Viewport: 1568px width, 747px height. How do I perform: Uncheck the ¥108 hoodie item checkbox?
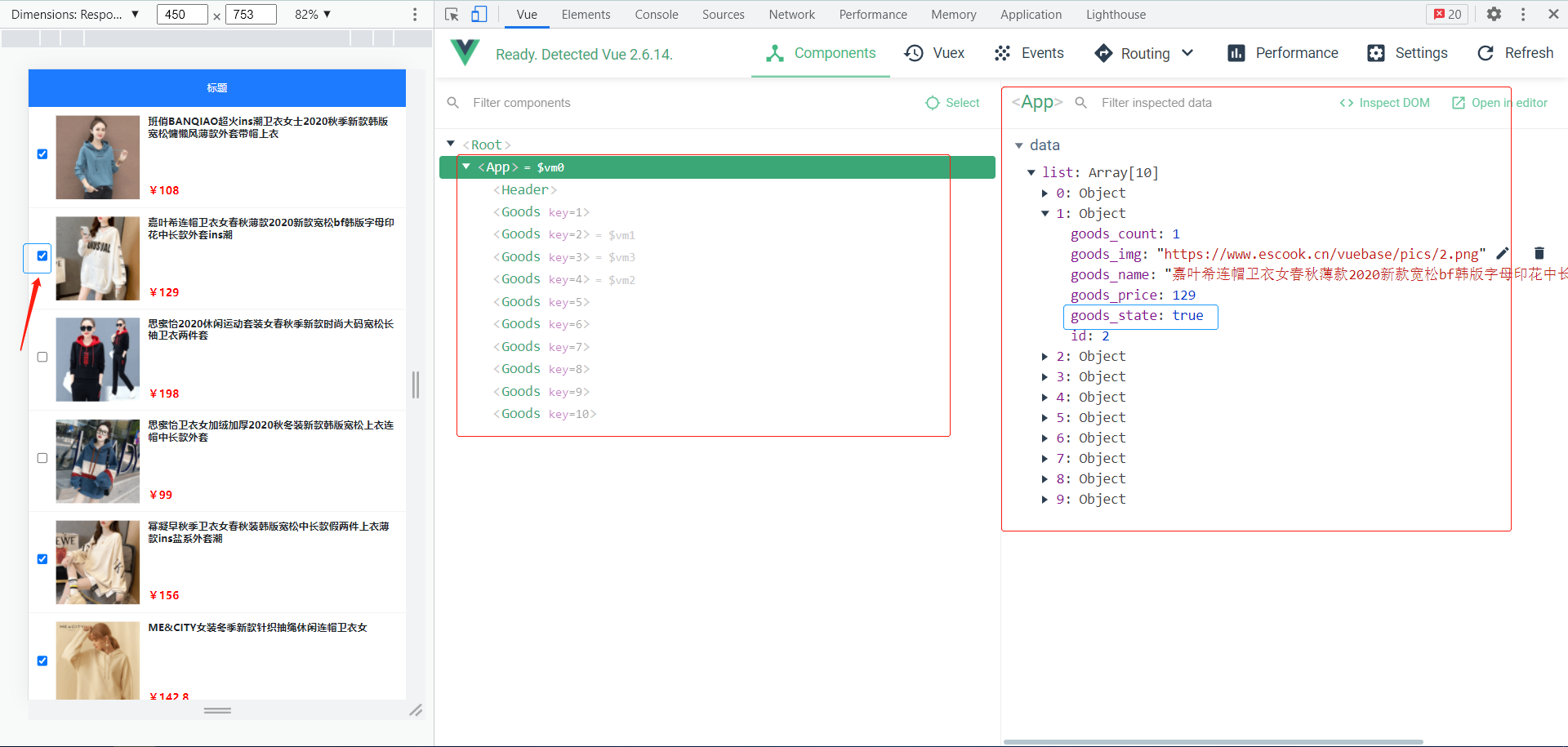click(x=42, y=154)
